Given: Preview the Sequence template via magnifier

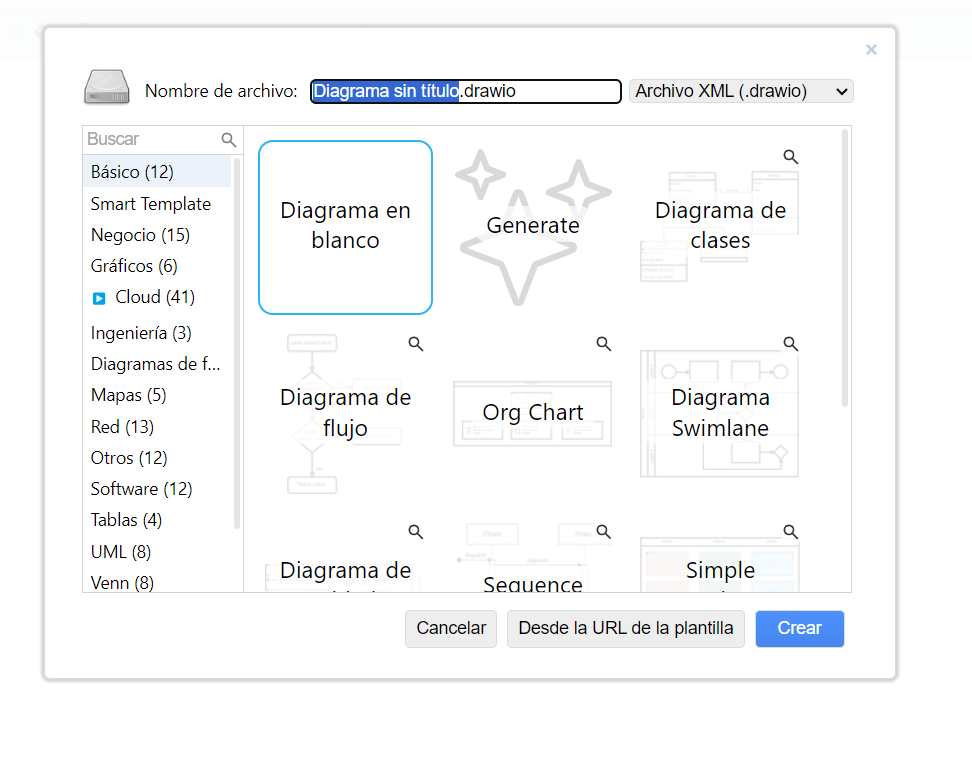Looking at the screenshot, I should pyautogui.click(x=603, y=531).
